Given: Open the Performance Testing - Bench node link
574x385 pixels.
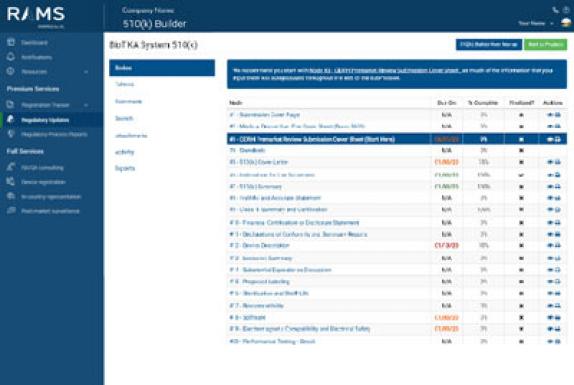Looking at the screenshot, I should [272, 341].
